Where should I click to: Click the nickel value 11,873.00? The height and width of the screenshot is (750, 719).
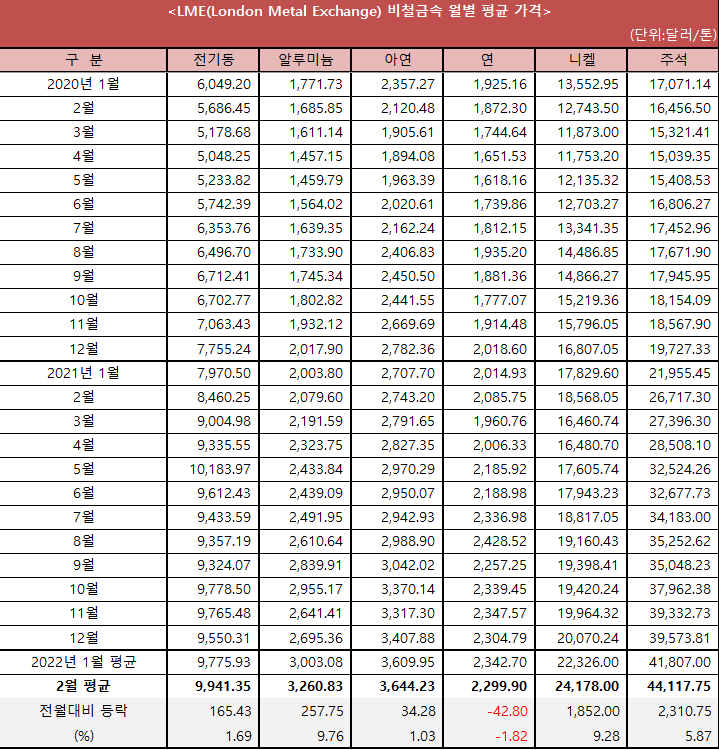(588, 132)
